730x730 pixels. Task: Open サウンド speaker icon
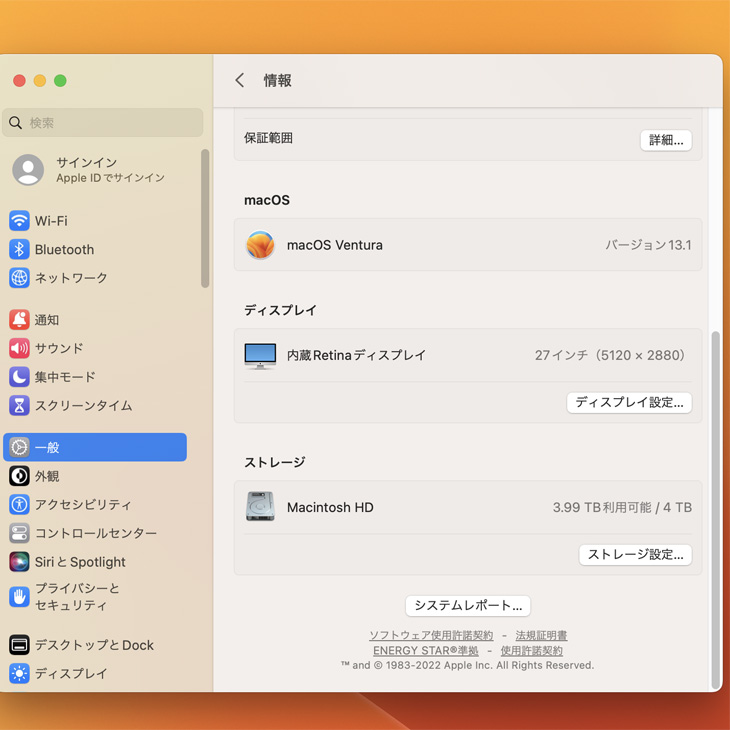click(19, 348)
